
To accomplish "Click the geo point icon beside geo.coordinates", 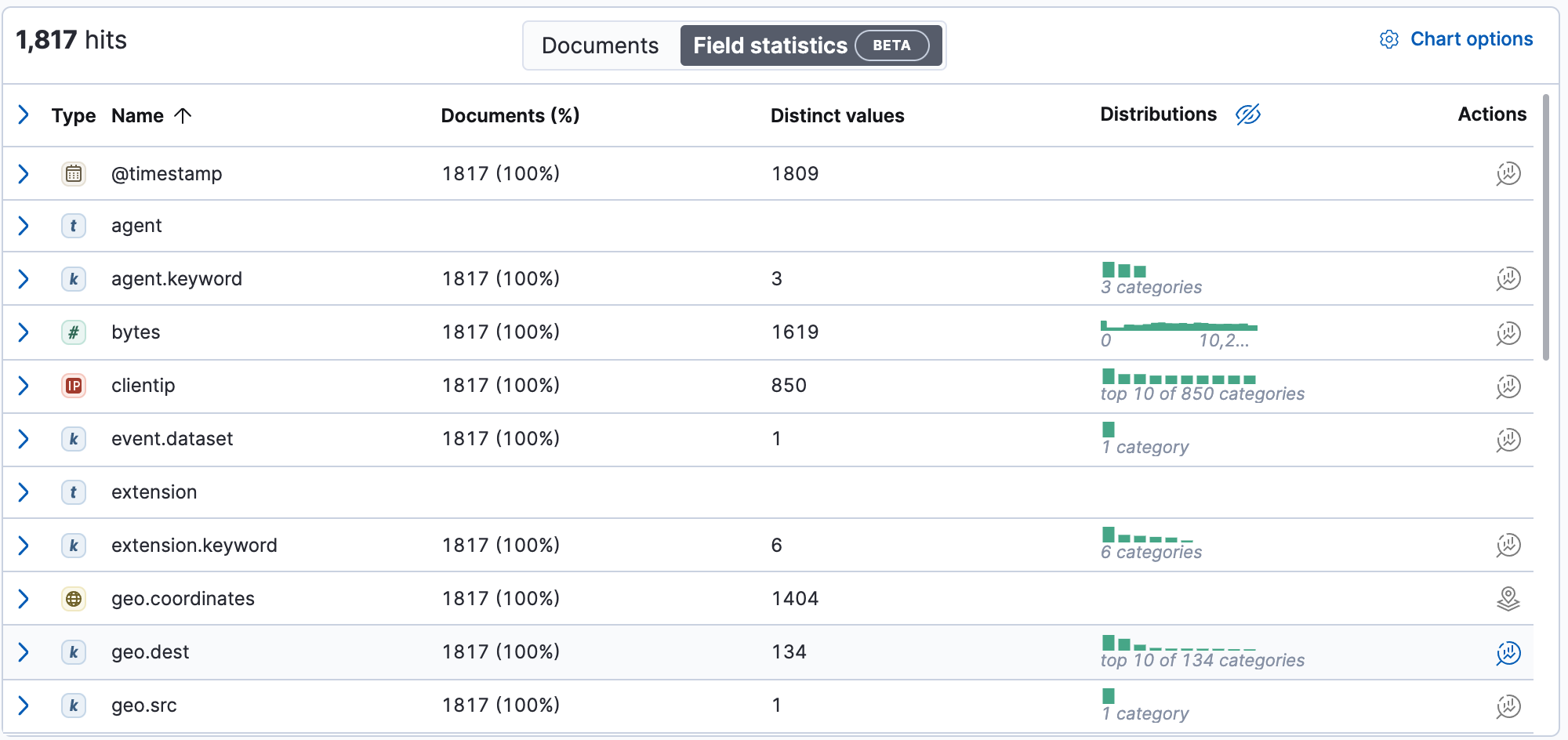I will pyautogui.click(x=74, y=598).
